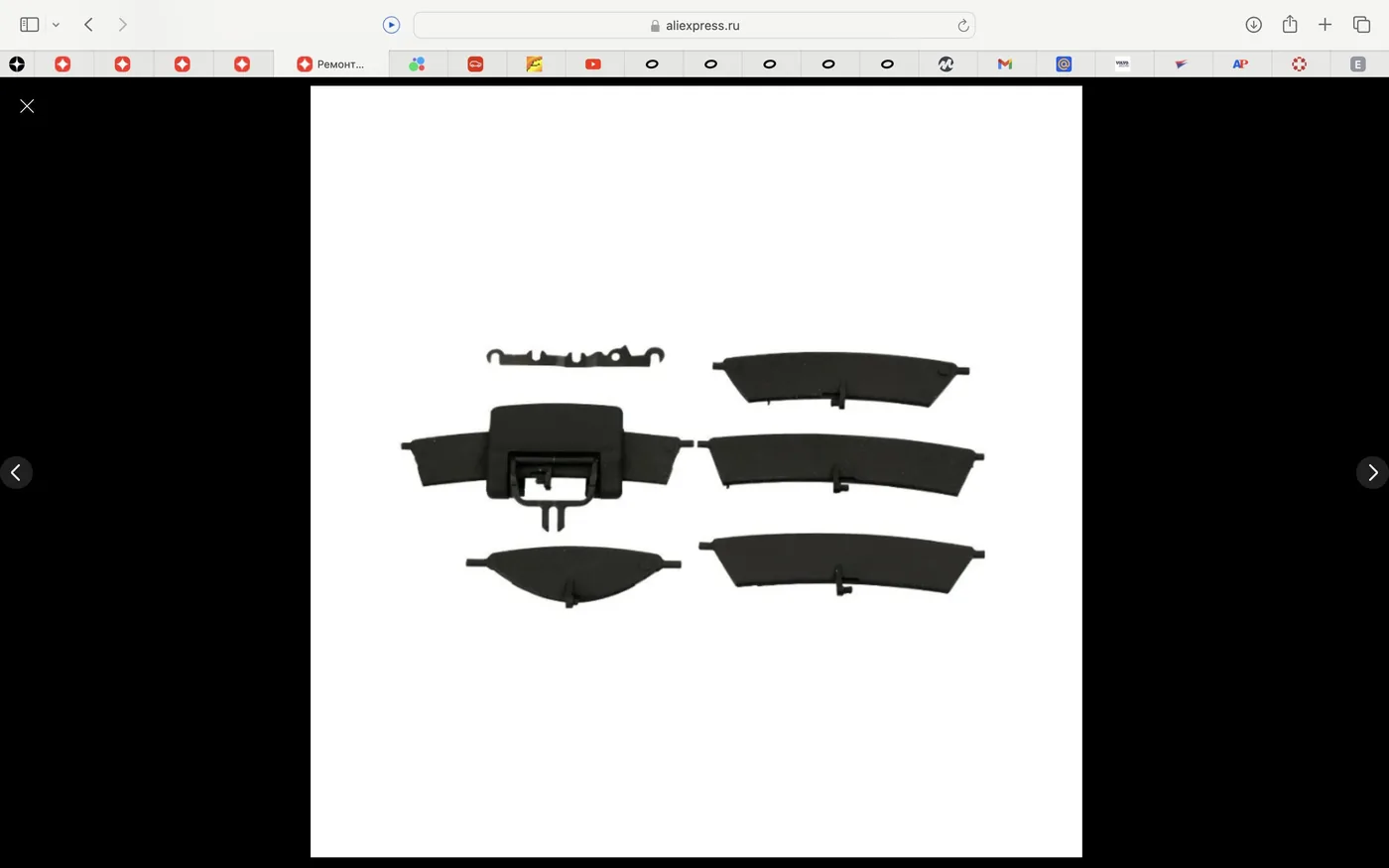Close the image viewer overlay
This screenshot has height=868, width=1389.
pos(28,106)
